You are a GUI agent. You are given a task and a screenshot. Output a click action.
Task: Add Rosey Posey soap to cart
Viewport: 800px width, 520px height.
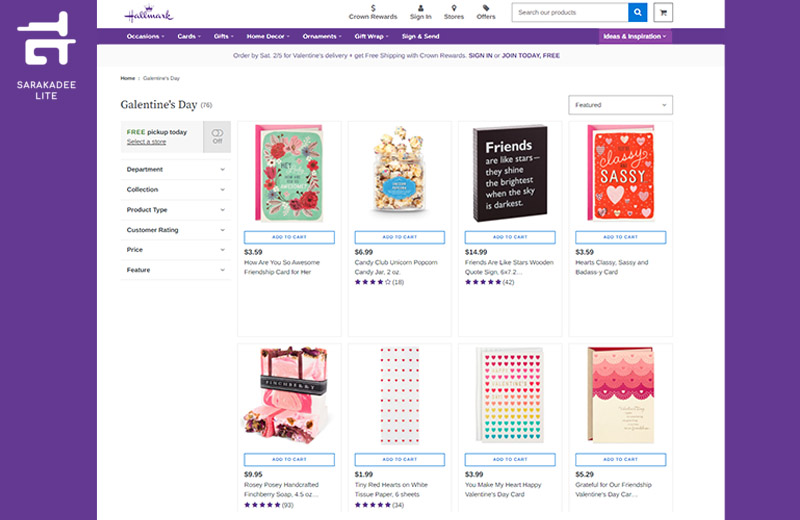289,460
